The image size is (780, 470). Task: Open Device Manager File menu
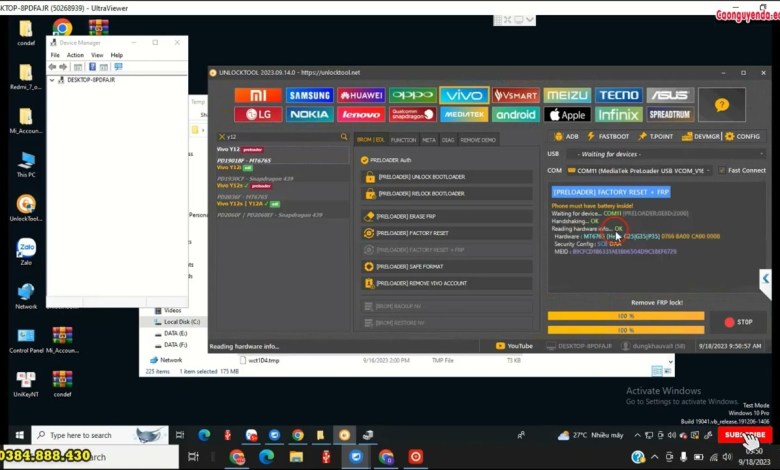[55, 55]
